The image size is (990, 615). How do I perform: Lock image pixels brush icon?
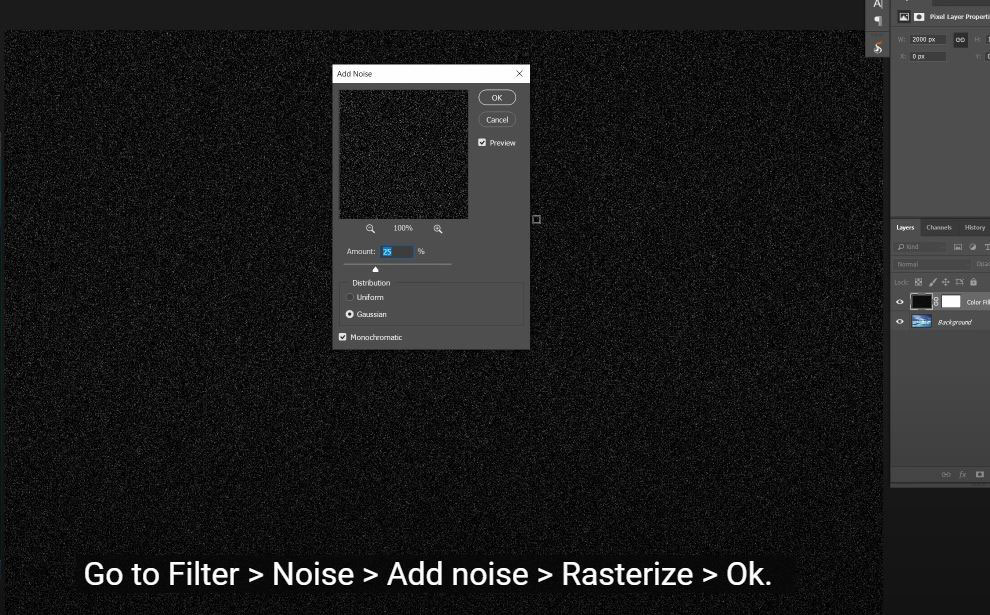[933, 282]
